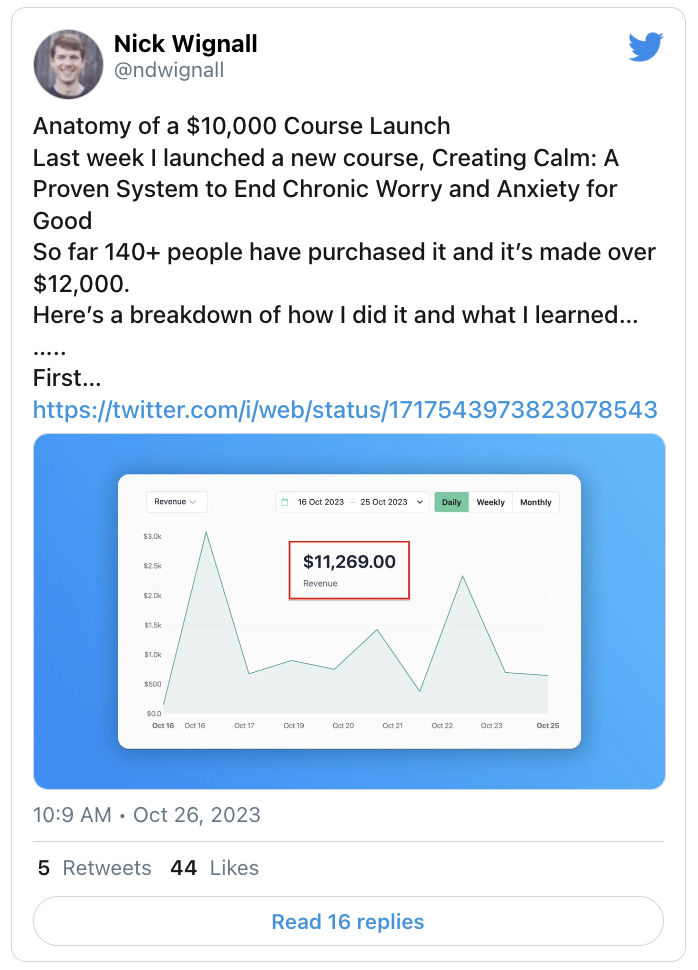698x970 pixels.
Task: Open the embedded revenue chart image
Action: [x=349, y=611]
